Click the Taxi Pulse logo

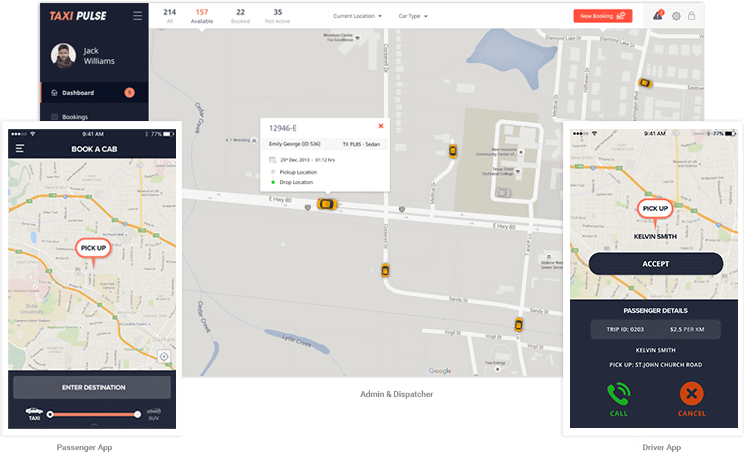[x=78, y=16]
